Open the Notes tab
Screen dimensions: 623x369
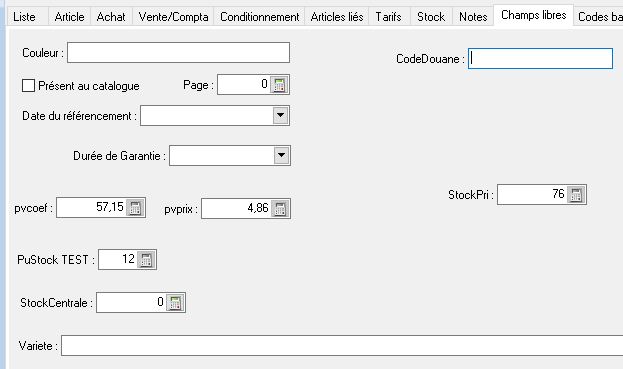(473, 17)
